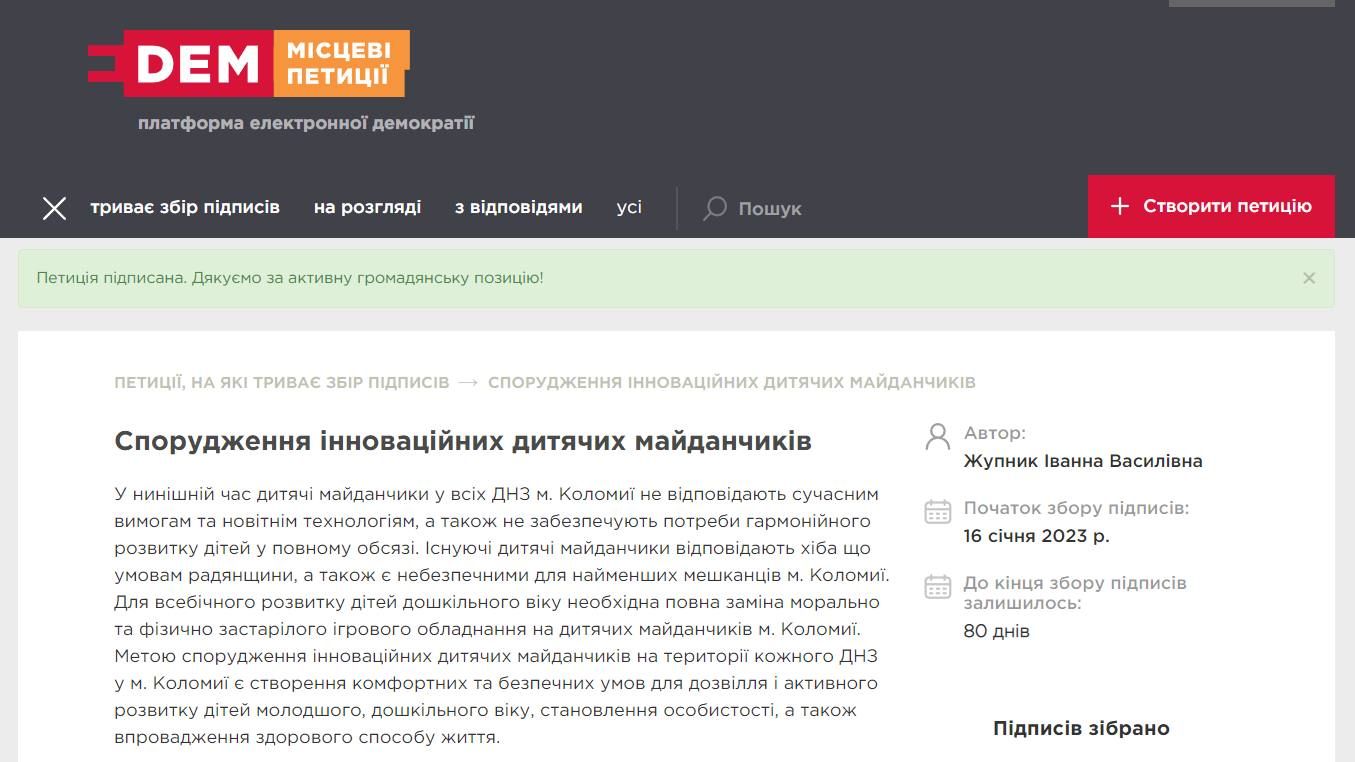Click the calendar icon next to Початок збору підписів
This screenshot has width=1355, height=762.
pyautogui.click(x=936, y=512)
